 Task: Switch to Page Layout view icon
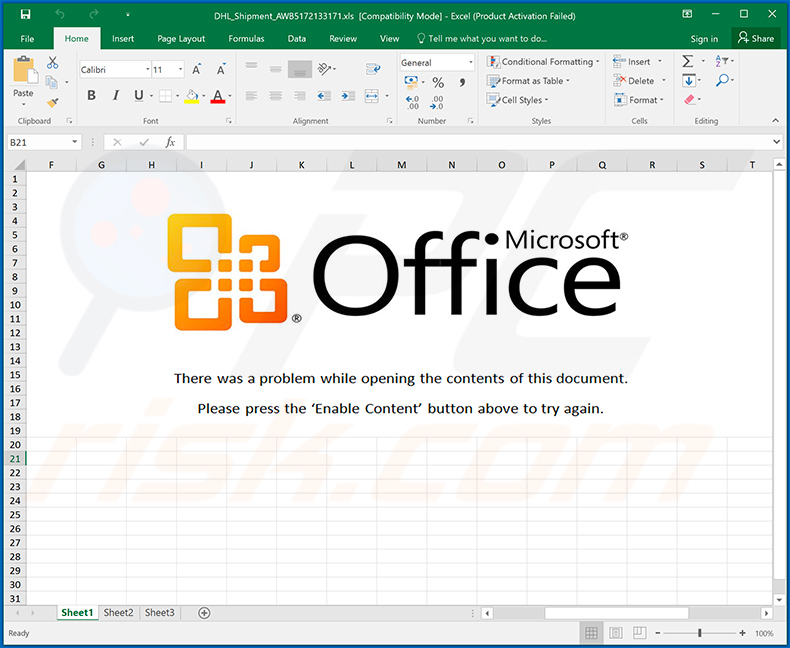tap(616, 633)
